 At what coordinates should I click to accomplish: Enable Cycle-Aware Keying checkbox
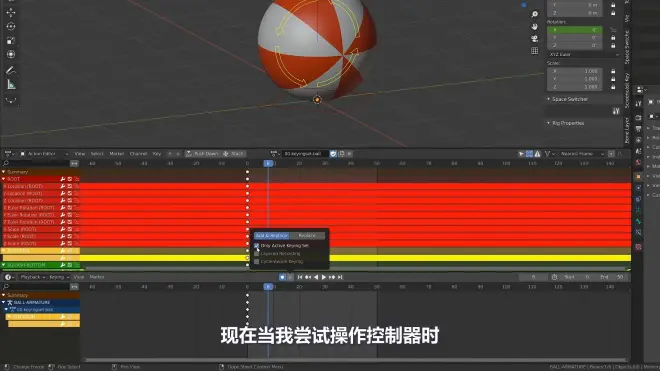click(257, 262)
